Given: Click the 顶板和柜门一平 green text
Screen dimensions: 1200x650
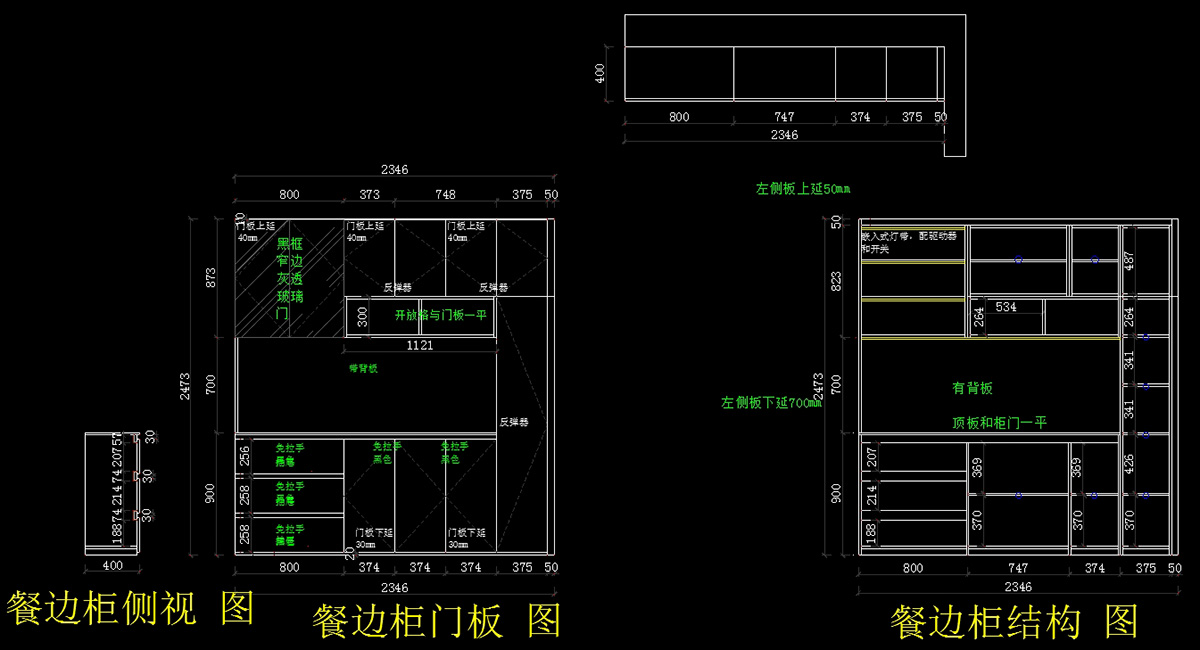Looking at the screenshot, I should coord(999,423).
